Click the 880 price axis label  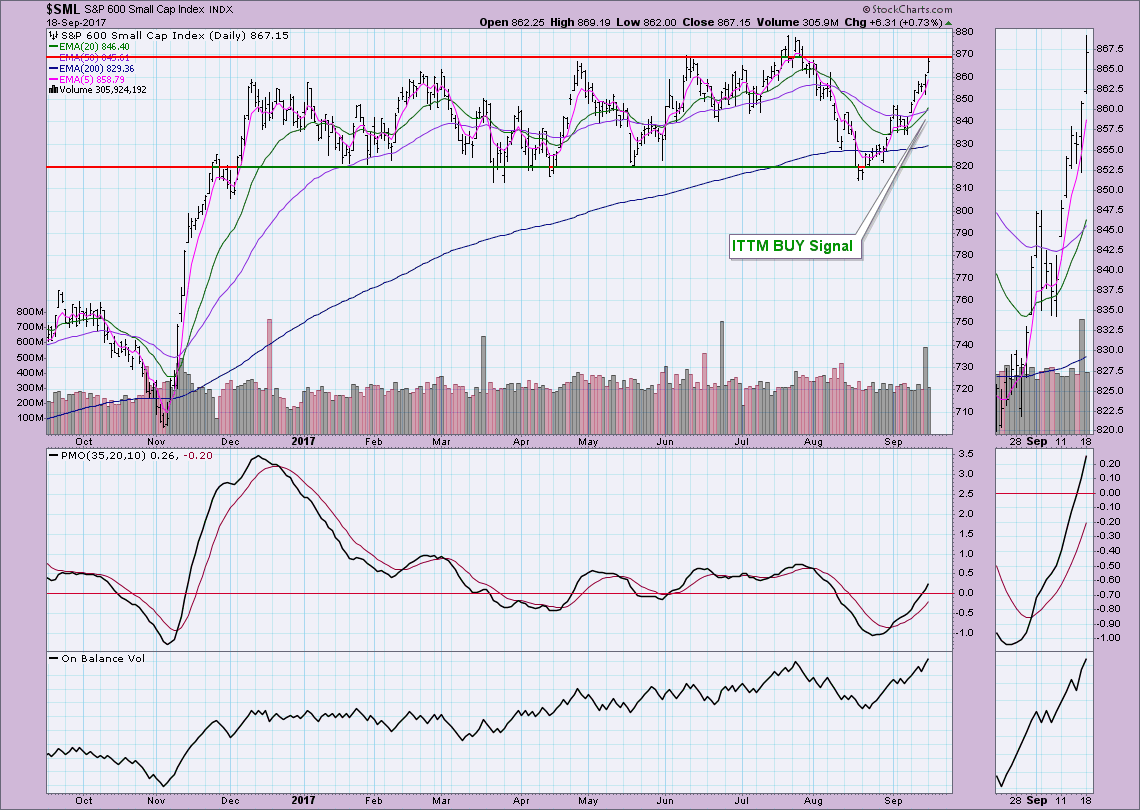964,31
